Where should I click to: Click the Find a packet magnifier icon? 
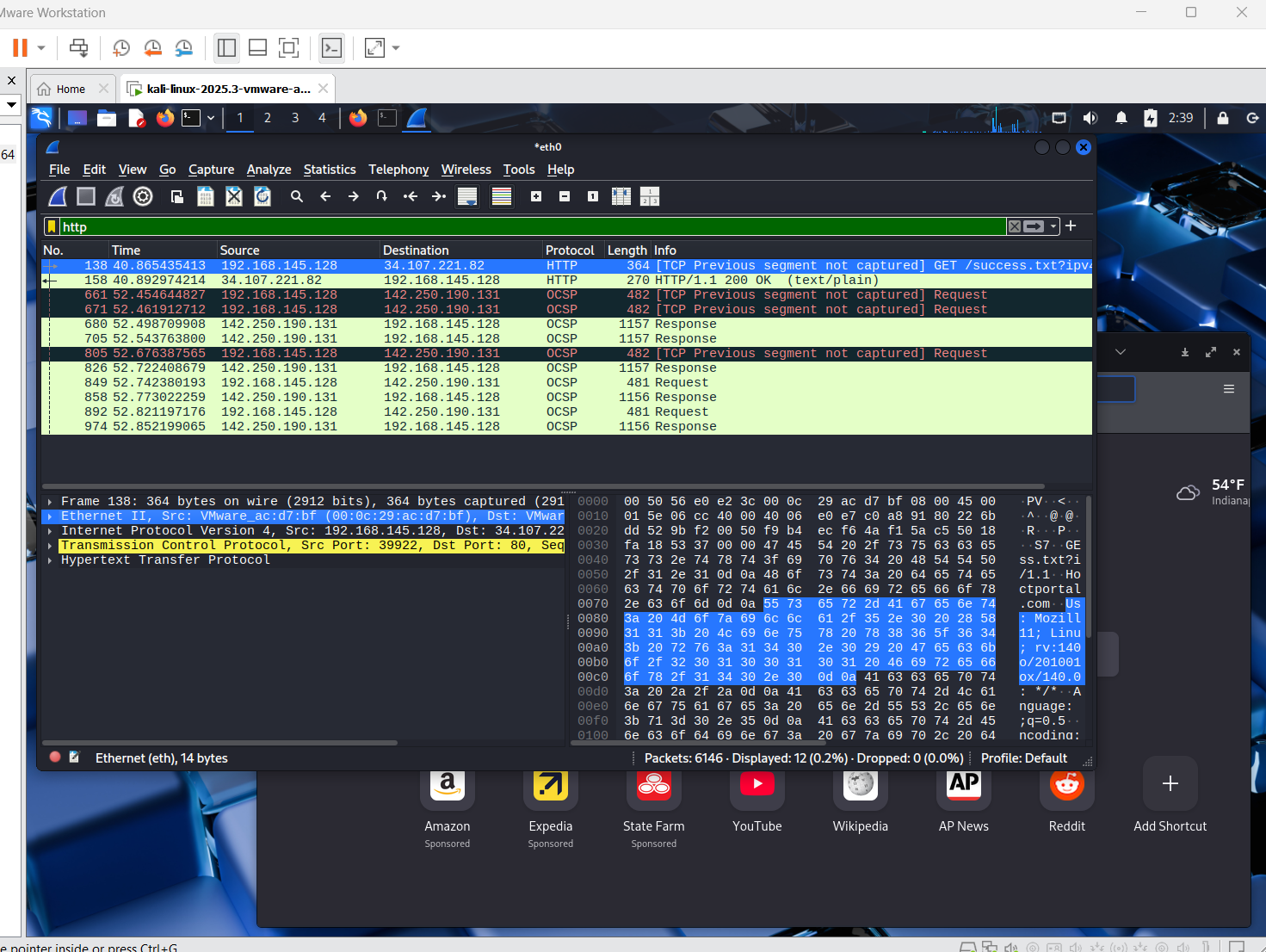[297, 197]
